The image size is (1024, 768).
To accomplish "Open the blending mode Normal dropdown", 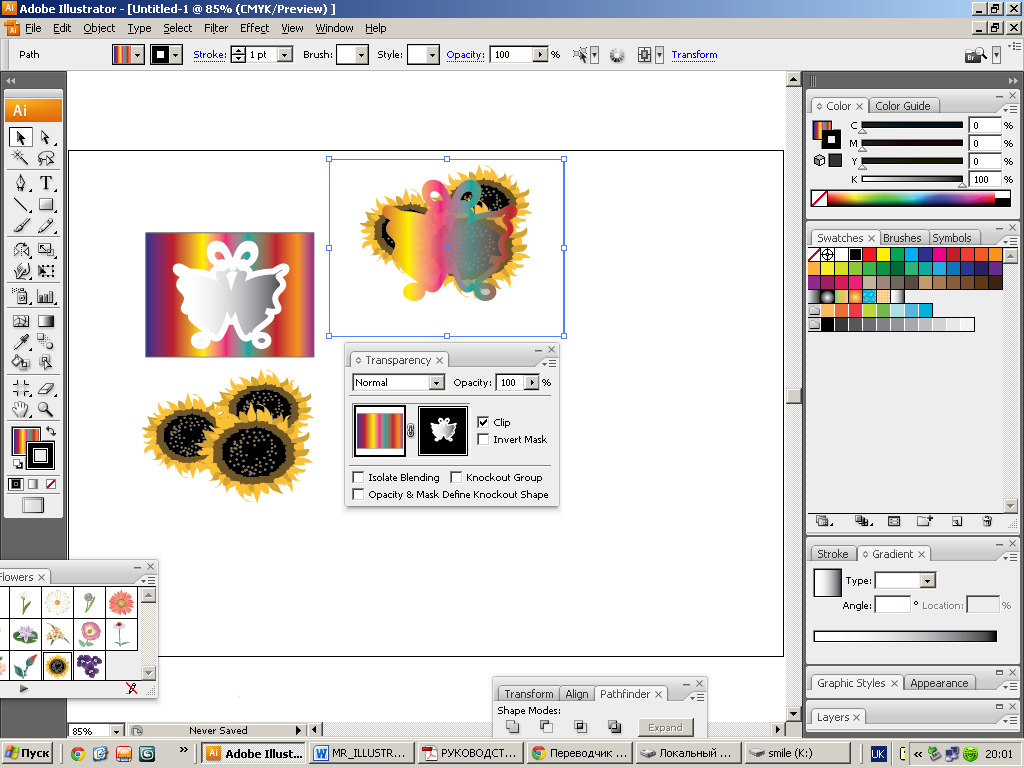I will pos(437,383).
